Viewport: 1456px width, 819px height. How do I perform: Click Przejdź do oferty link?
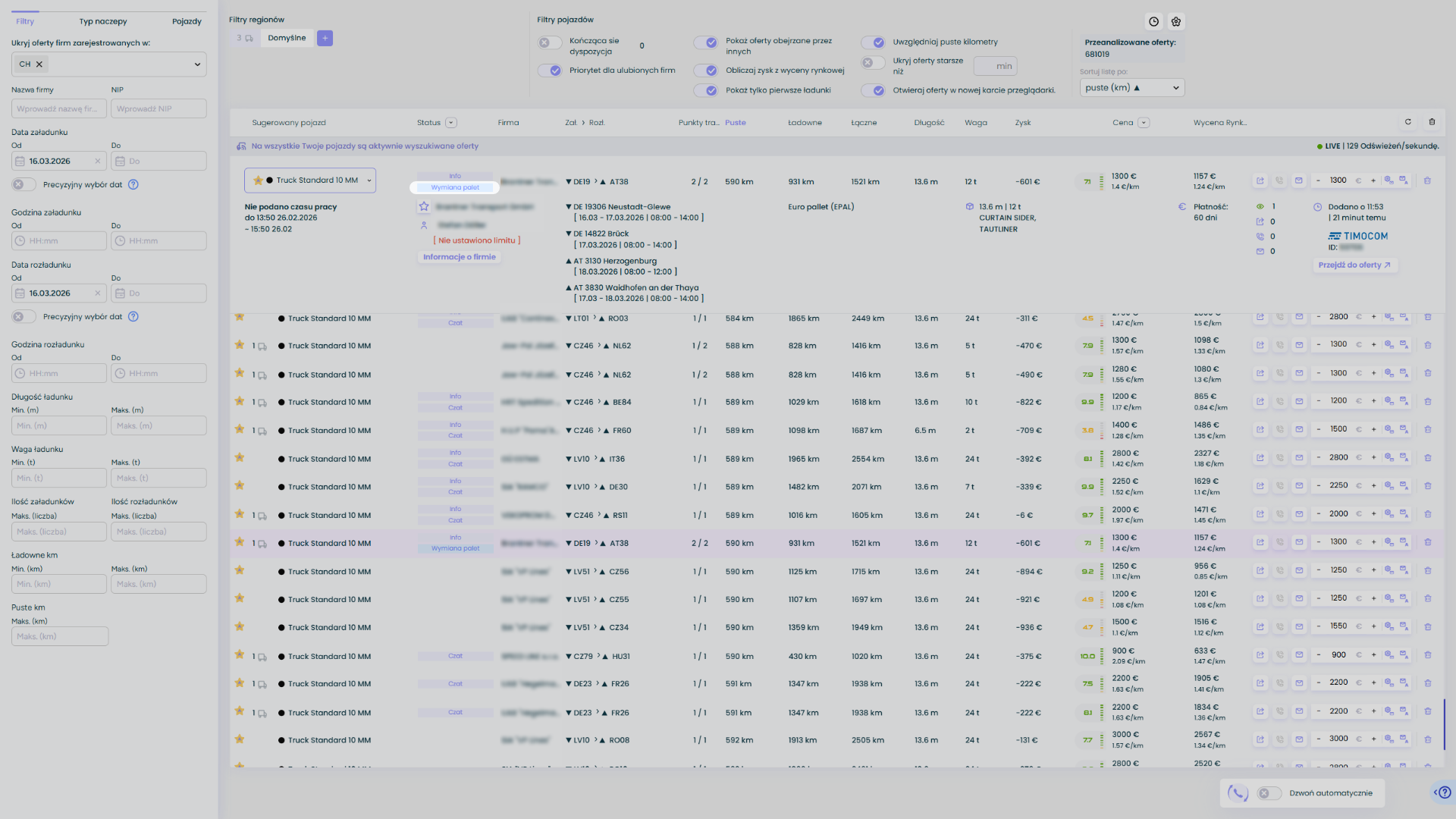[x=1354, y=265]
